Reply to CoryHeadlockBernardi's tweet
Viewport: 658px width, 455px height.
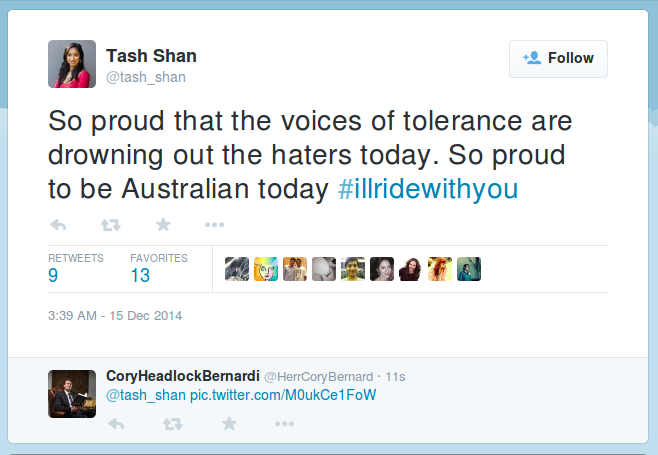click(x=116, y=424)
